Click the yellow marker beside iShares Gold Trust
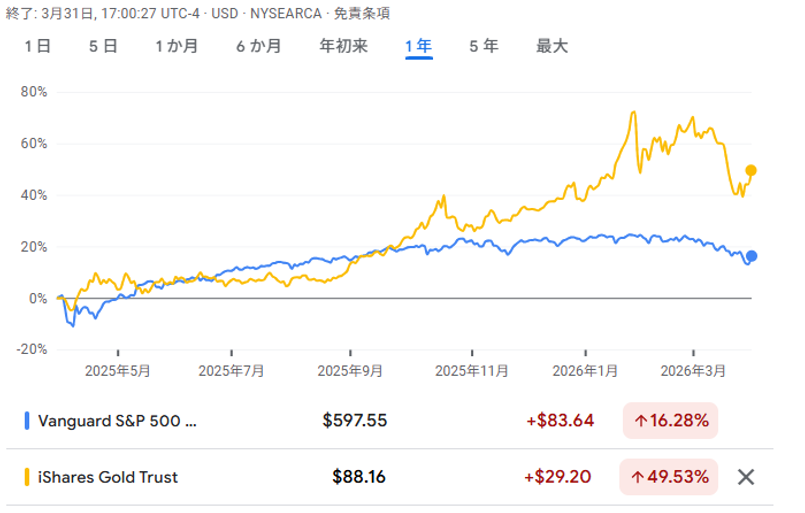The image size is (805, 513). 27,477
